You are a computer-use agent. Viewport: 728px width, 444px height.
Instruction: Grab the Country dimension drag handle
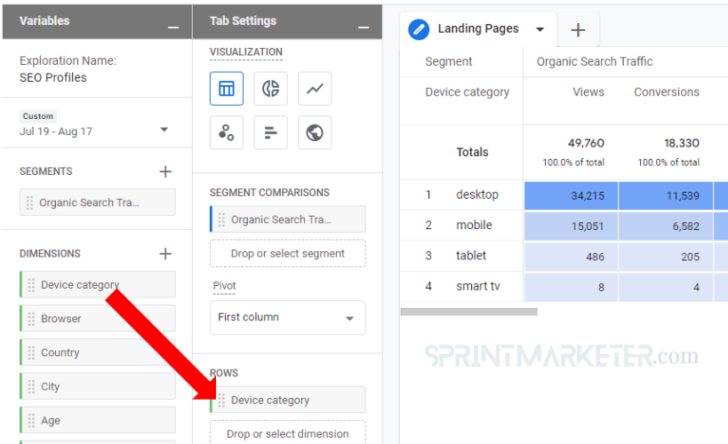(x=31, y=353)
